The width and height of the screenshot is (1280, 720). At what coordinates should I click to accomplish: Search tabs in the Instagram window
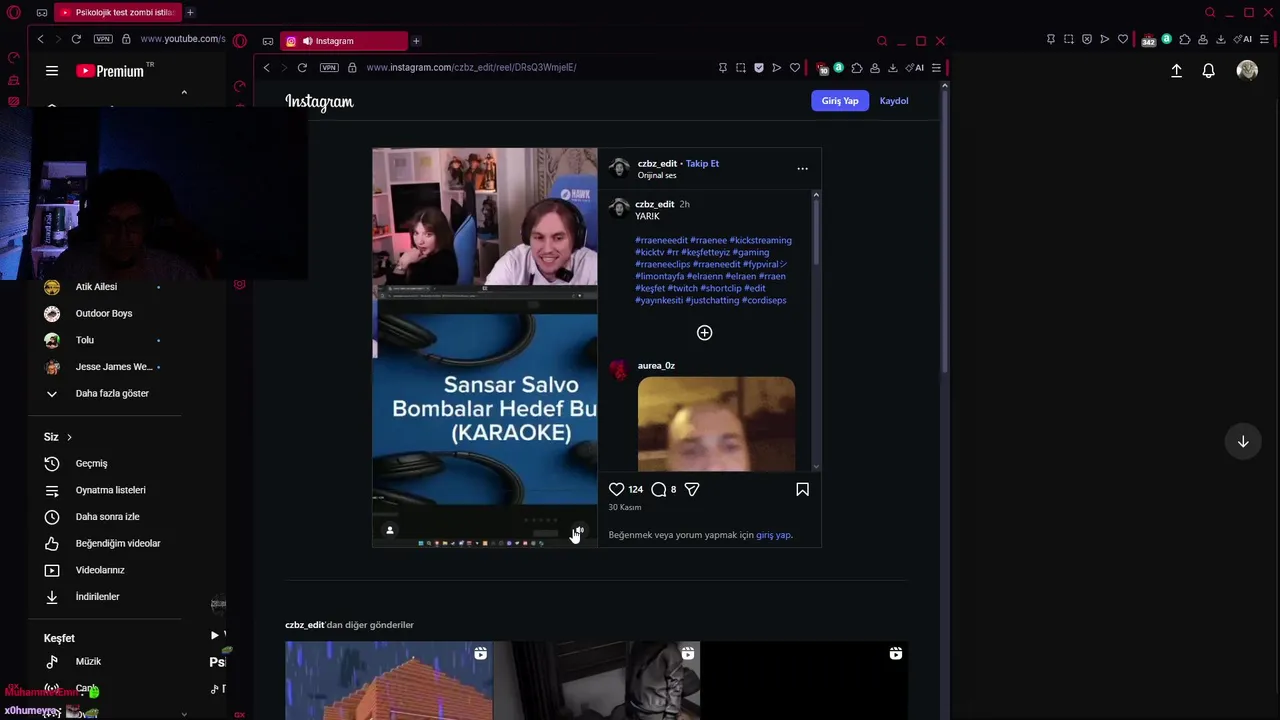coord(882,41)
